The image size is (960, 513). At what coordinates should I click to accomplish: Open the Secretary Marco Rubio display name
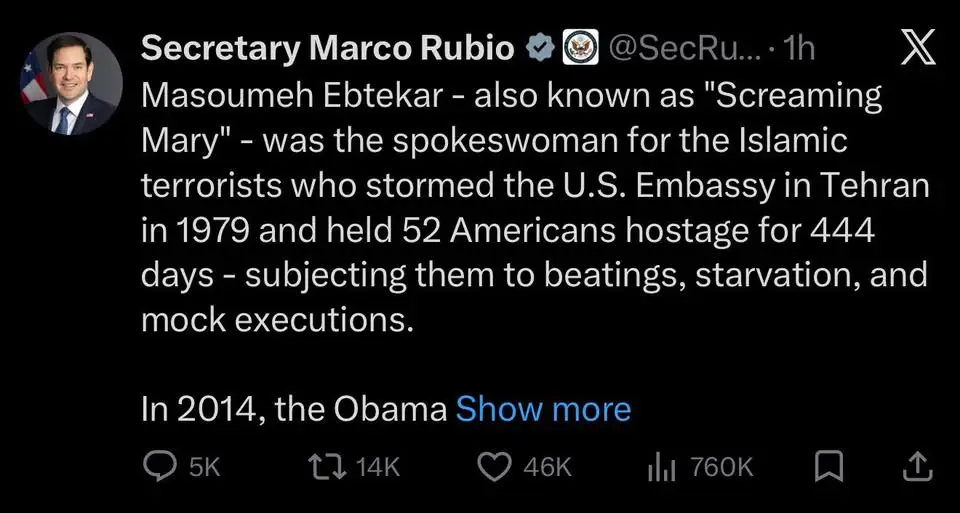[328, 49]
